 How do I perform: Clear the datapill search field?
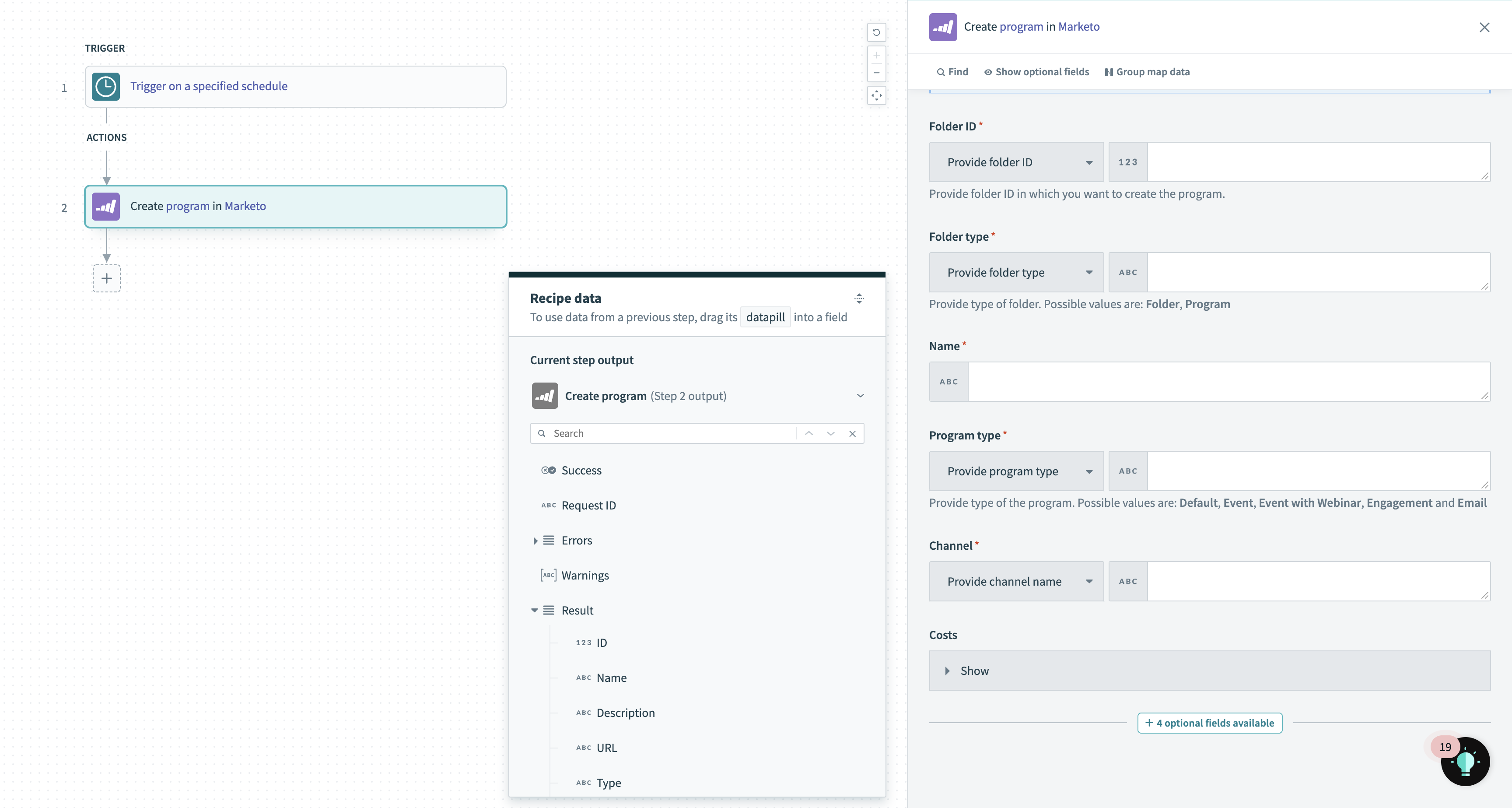852,433
